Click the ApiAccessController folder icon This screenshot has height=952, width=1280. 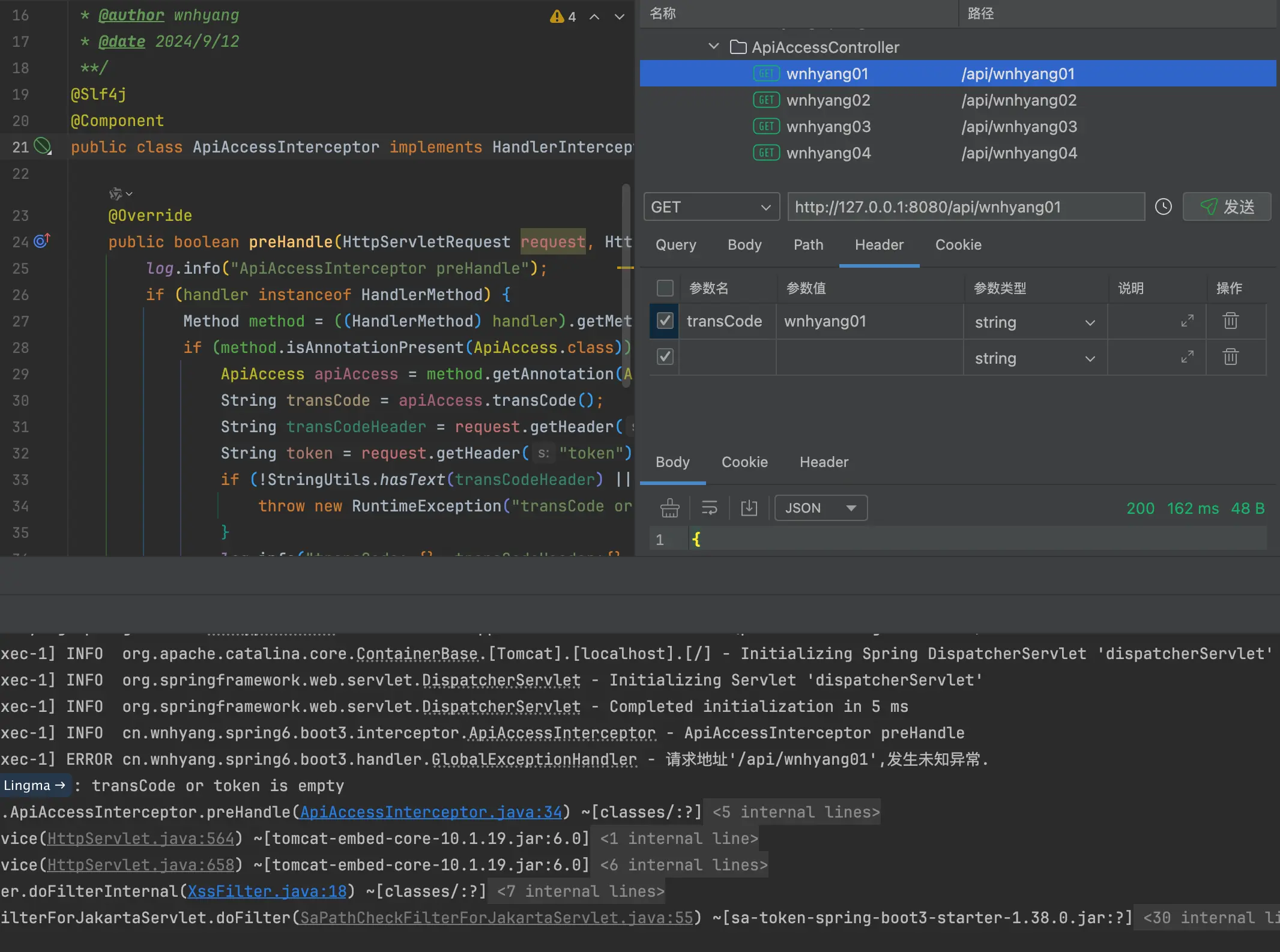[x=738, y=47]
